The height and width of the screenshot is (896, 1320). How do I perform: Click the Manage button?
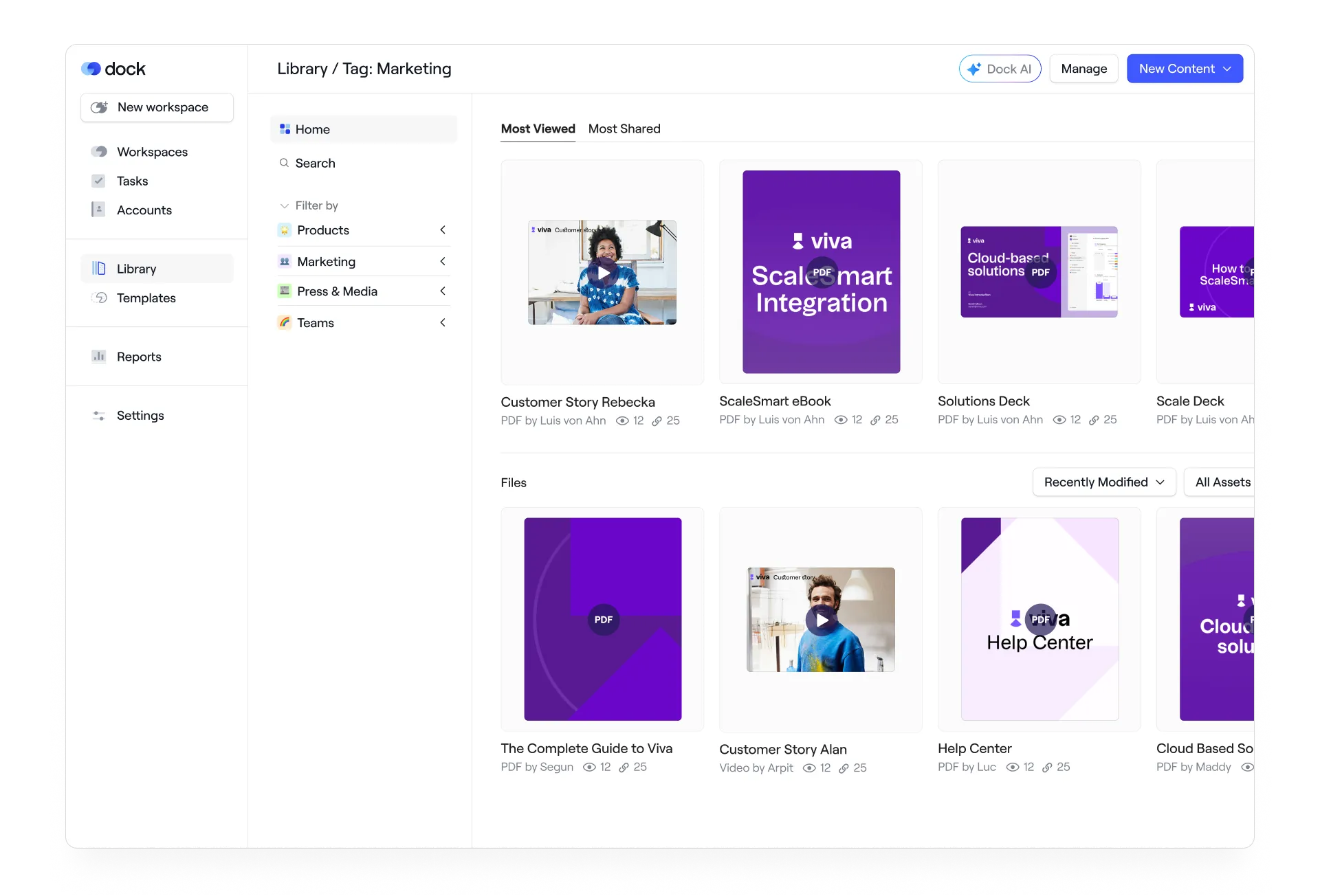(x=1083, y=69)
